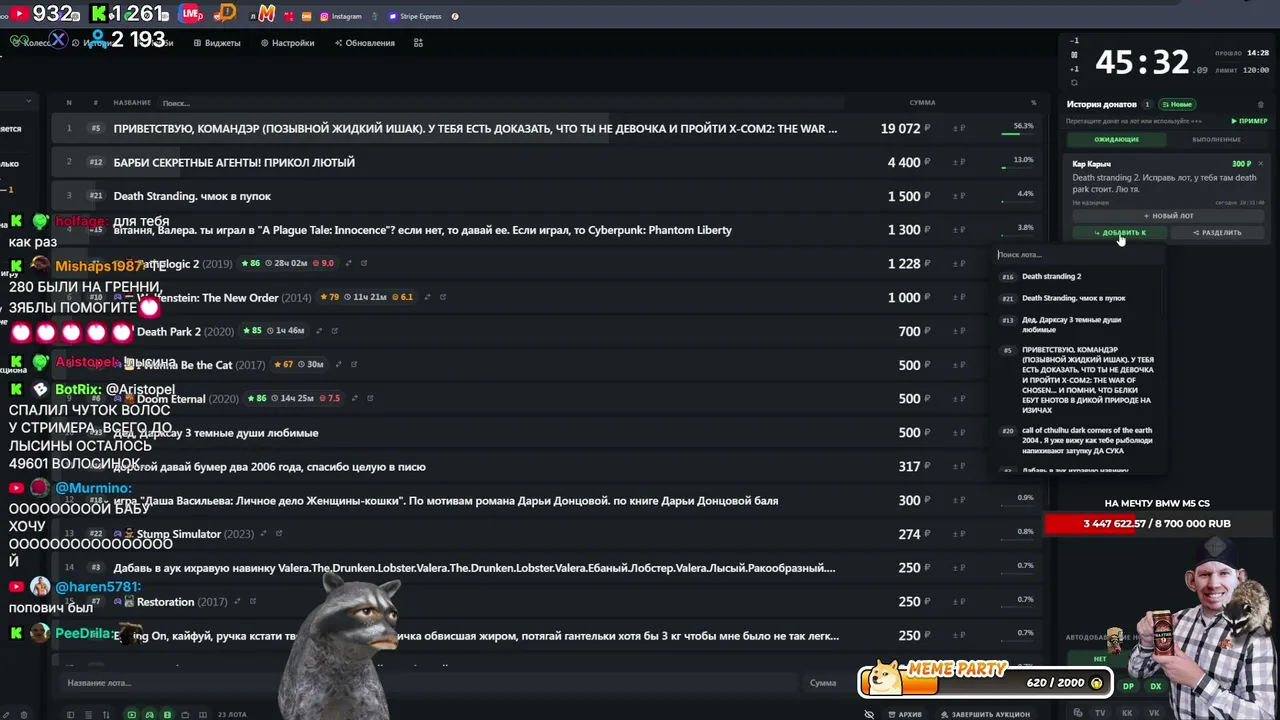Image resolution: width=1280 pixels, height=720 pixels.
Task: Click the Пример button
Action: [x=1249, y=121]
